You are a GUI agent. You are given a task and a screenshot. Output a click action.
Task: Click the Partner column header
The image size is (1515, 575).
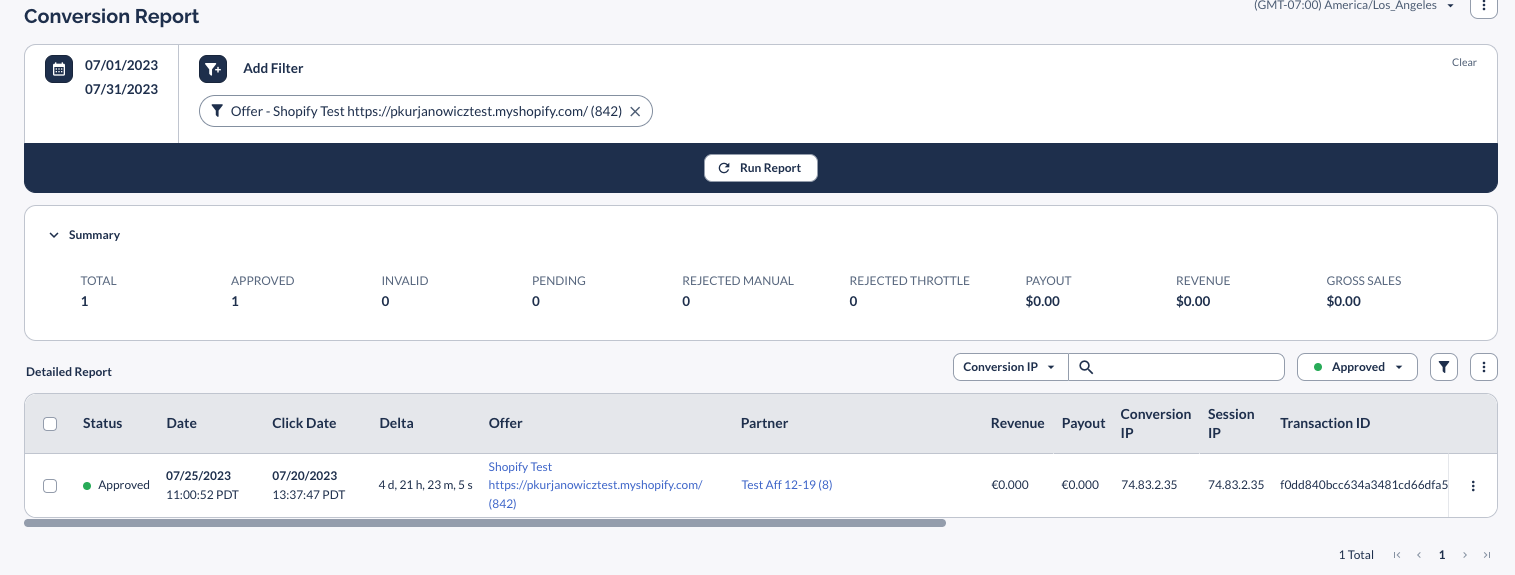tap(764, 424)
